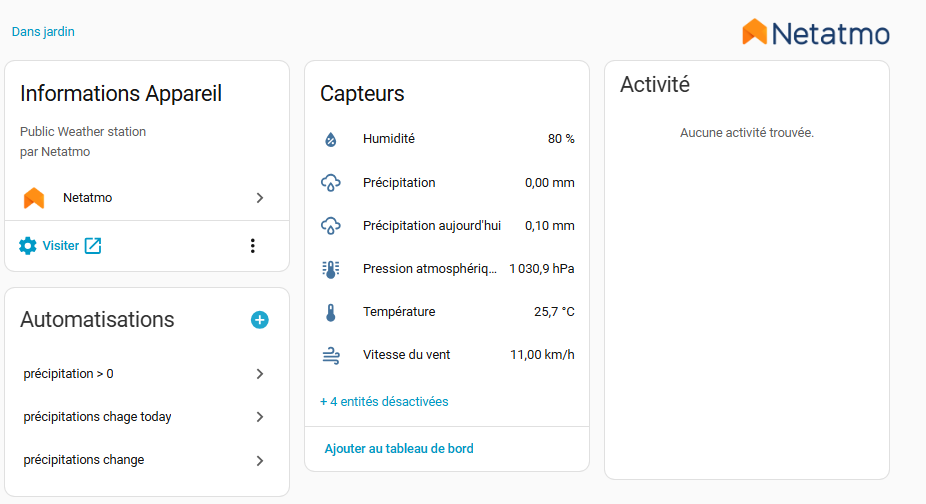Viewport: 926px width, 504px height.
Task: Open the three-dot device options menu
Action: pyautogui.click(x=253, y=246)
